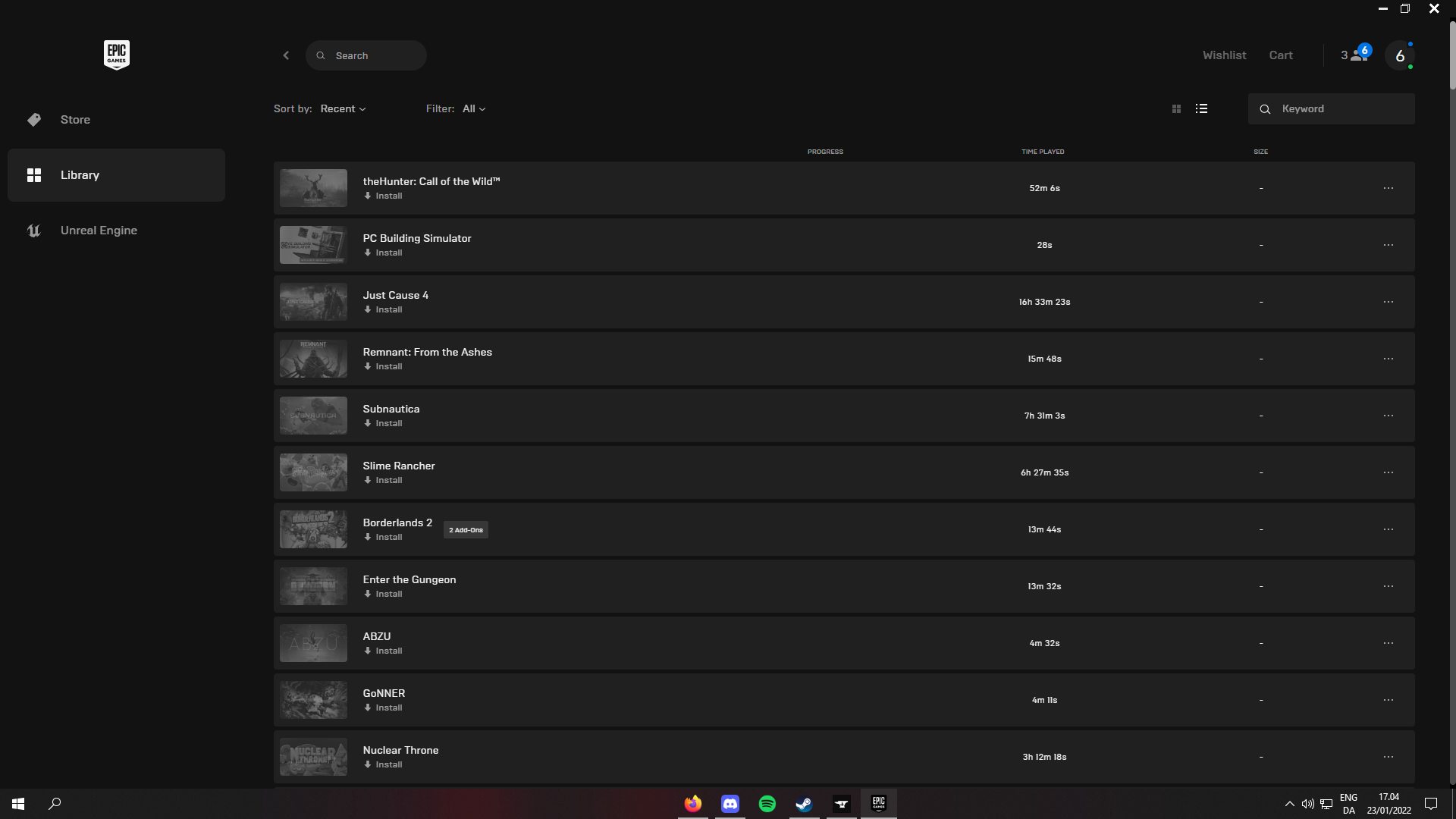Open the account profile avatar
Screen dimensions: 1456x819
tap(1399, 55)
